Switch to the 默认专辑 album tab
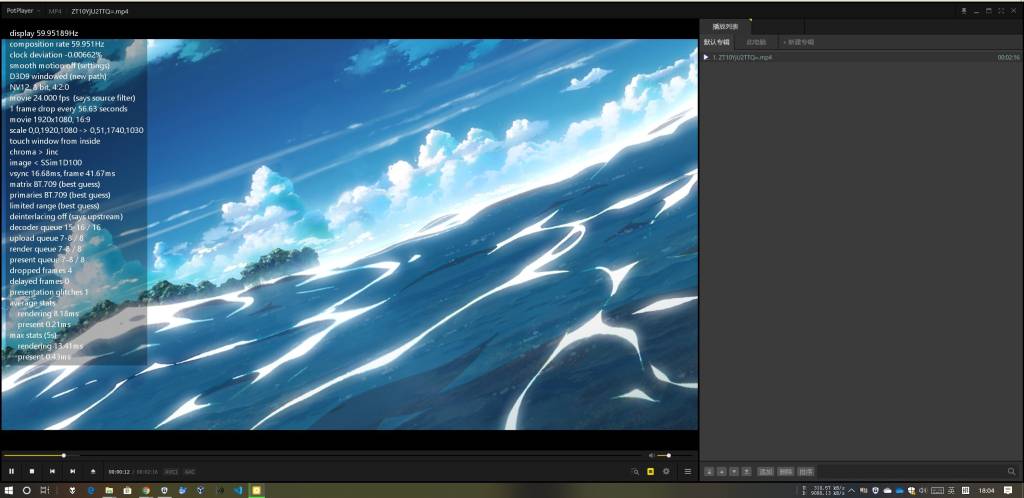The width and height of the screenshot is (1024, 498). point(716,42)
